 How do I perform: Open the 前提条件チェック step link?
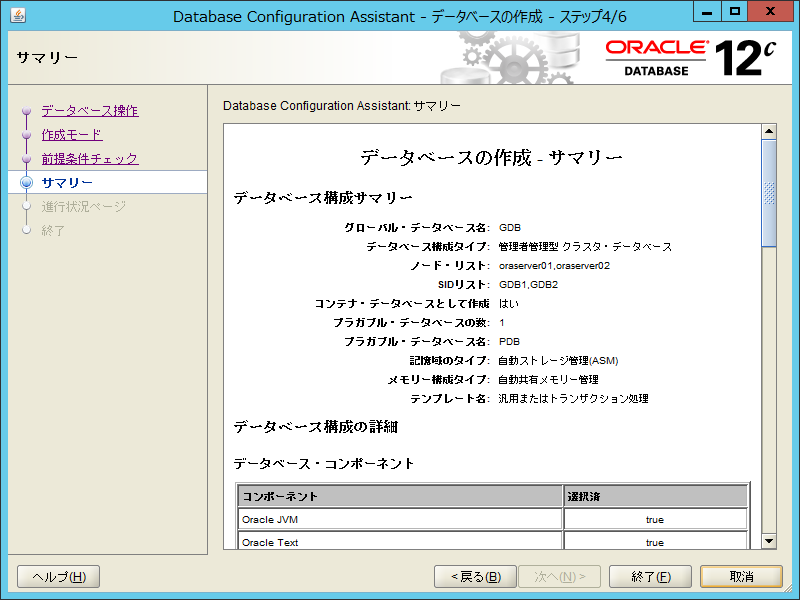[90, 159]
